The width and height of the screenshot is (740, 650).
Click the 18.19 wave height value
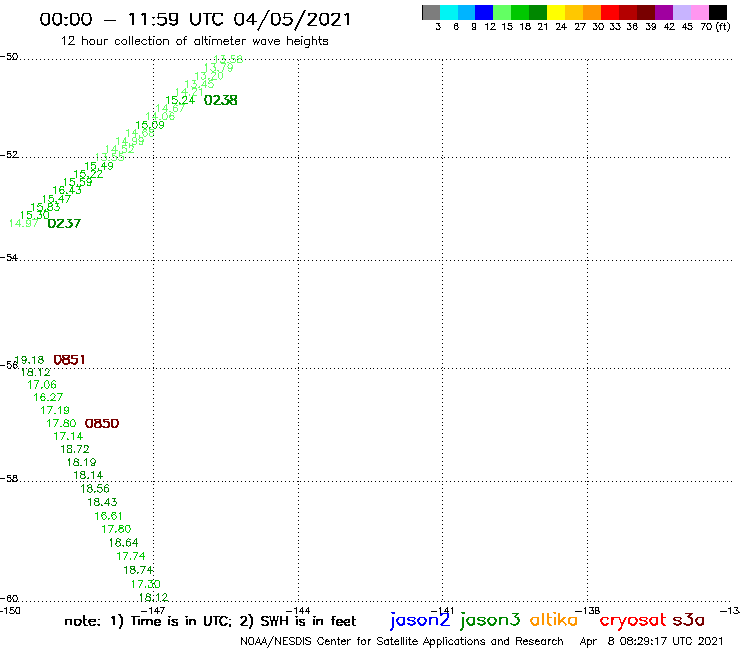[x=81, y=462]
